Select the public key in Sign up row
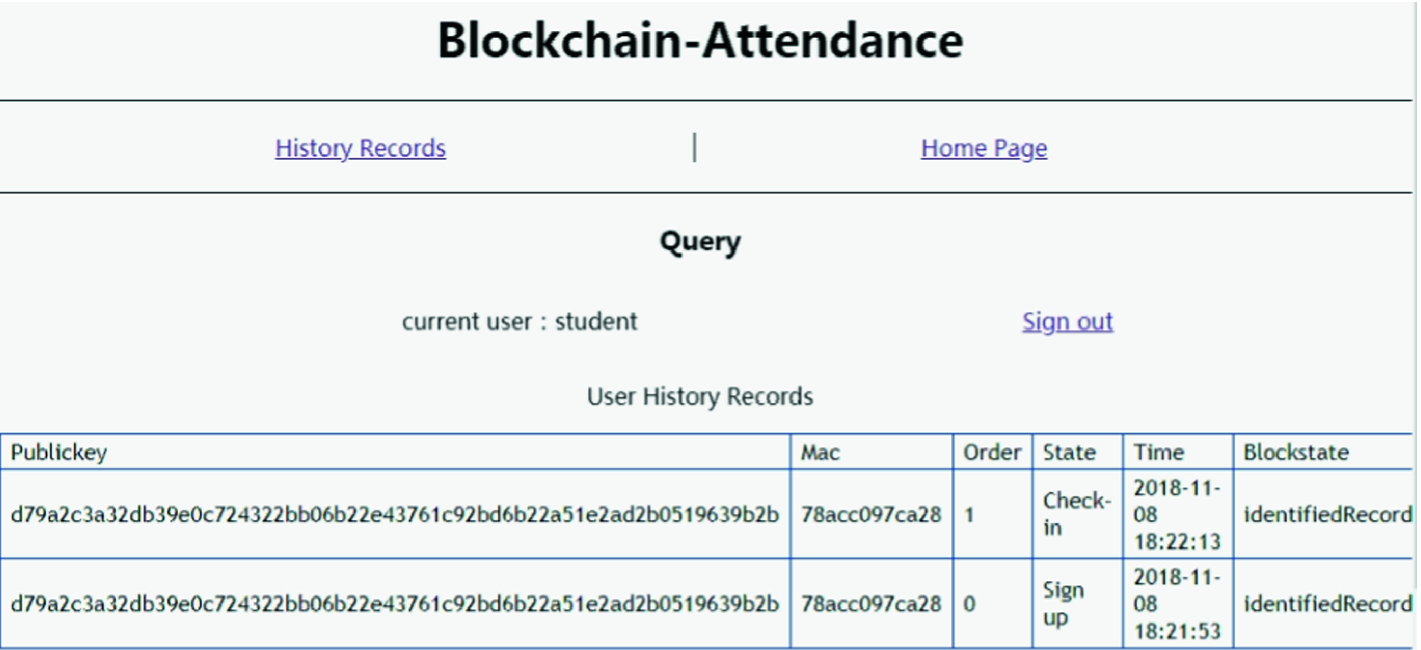 [395, 604]
